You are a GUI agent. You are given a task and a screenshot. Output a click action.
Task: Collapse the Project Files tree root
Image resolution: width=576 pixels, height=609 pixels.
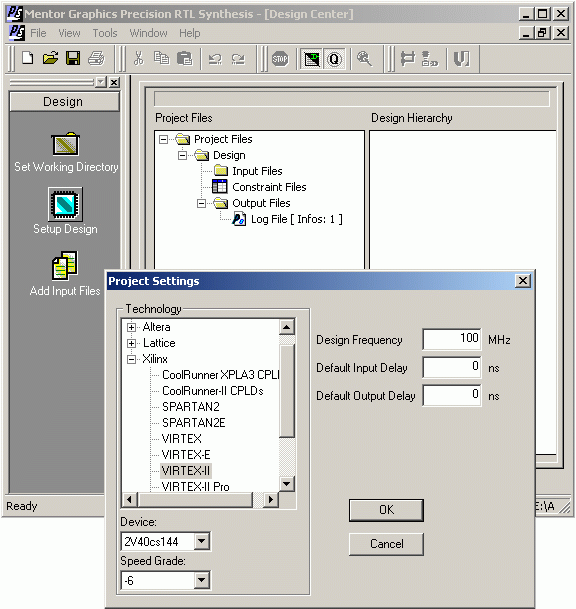point(164,139)
